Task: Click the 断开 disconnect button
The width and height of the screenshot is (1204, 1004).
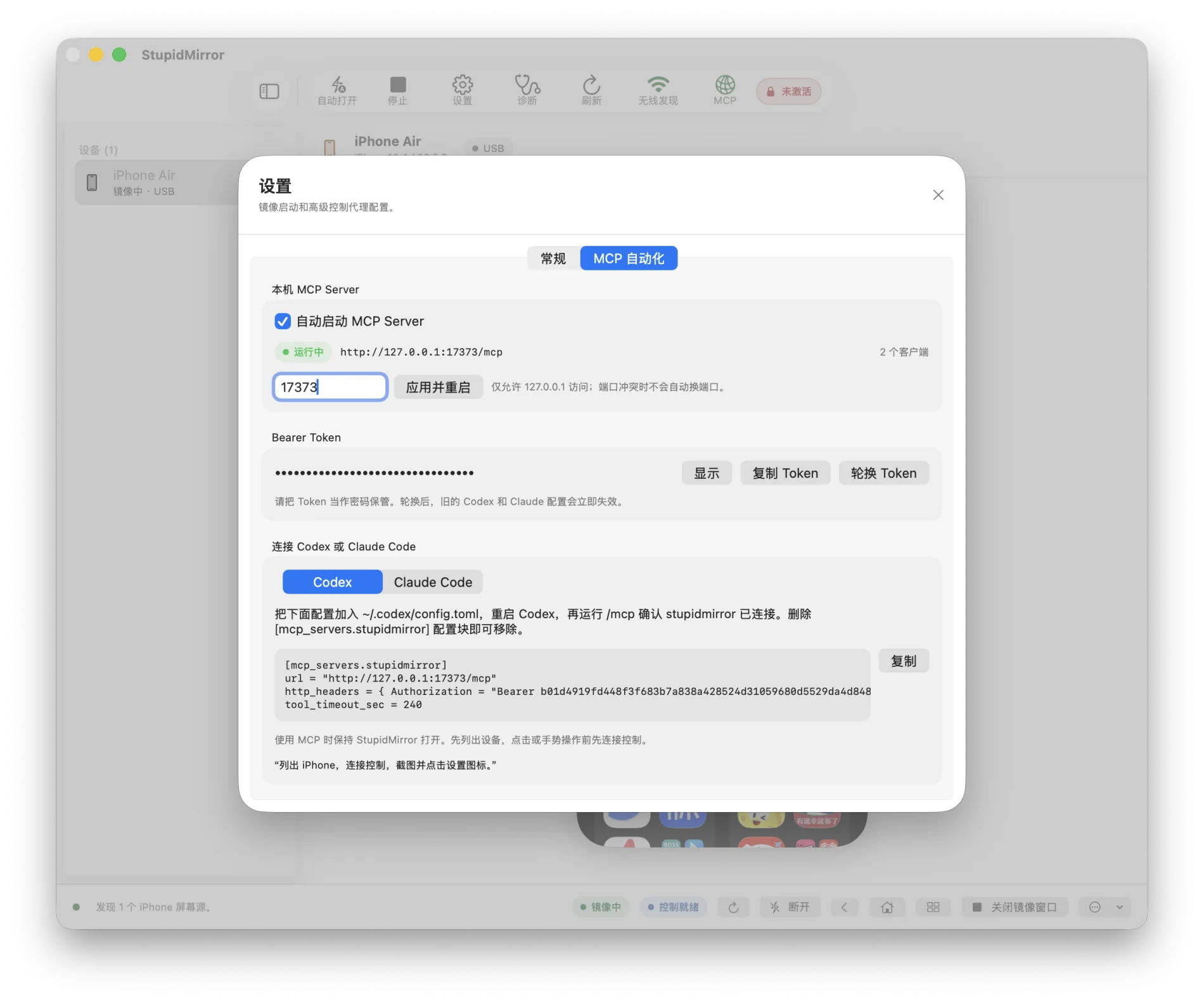Action: point(790,907)
